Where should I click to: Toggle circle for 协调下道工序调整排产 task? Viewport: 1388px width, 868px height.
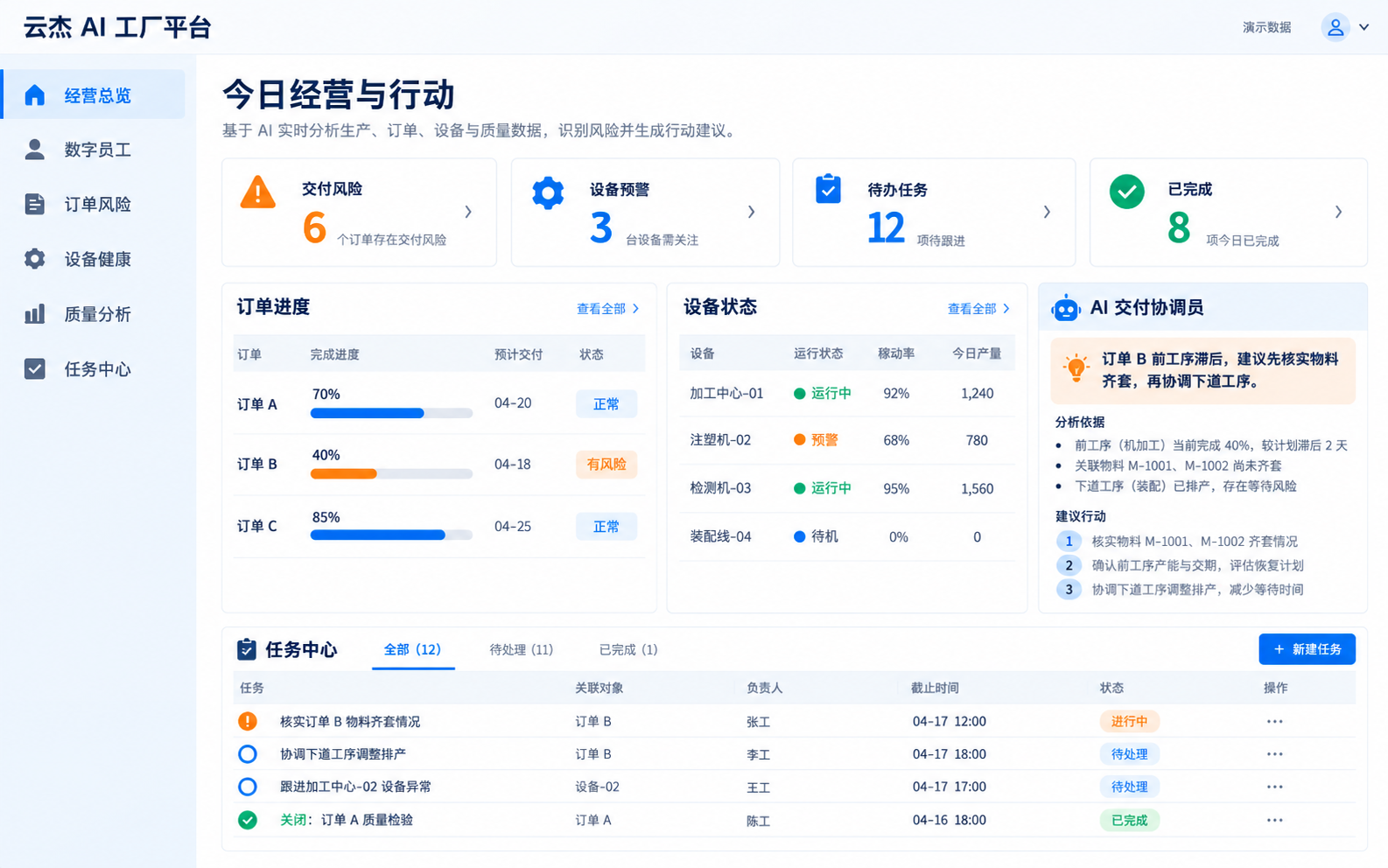pos(248,754)
